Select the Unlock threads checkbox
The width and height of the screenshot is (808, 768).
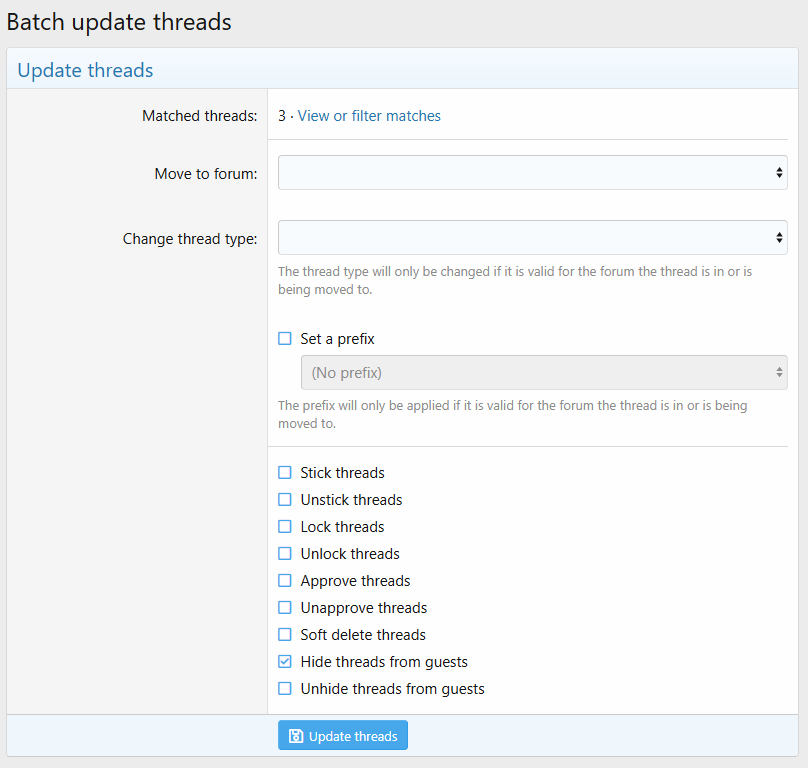coord(285,554)
